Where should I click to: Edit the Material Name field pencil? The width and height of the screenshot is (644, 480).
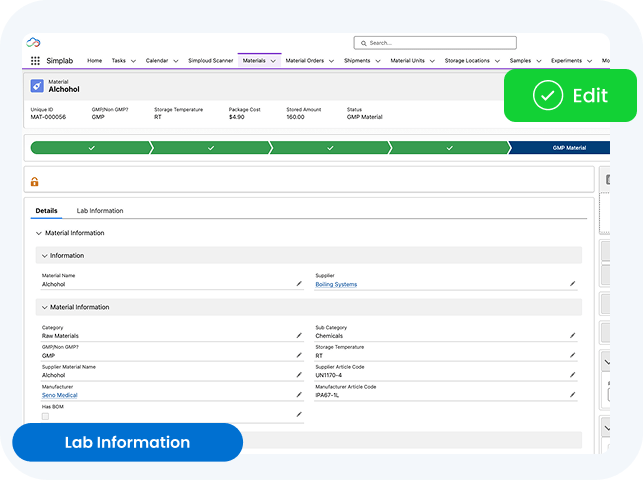298,284
